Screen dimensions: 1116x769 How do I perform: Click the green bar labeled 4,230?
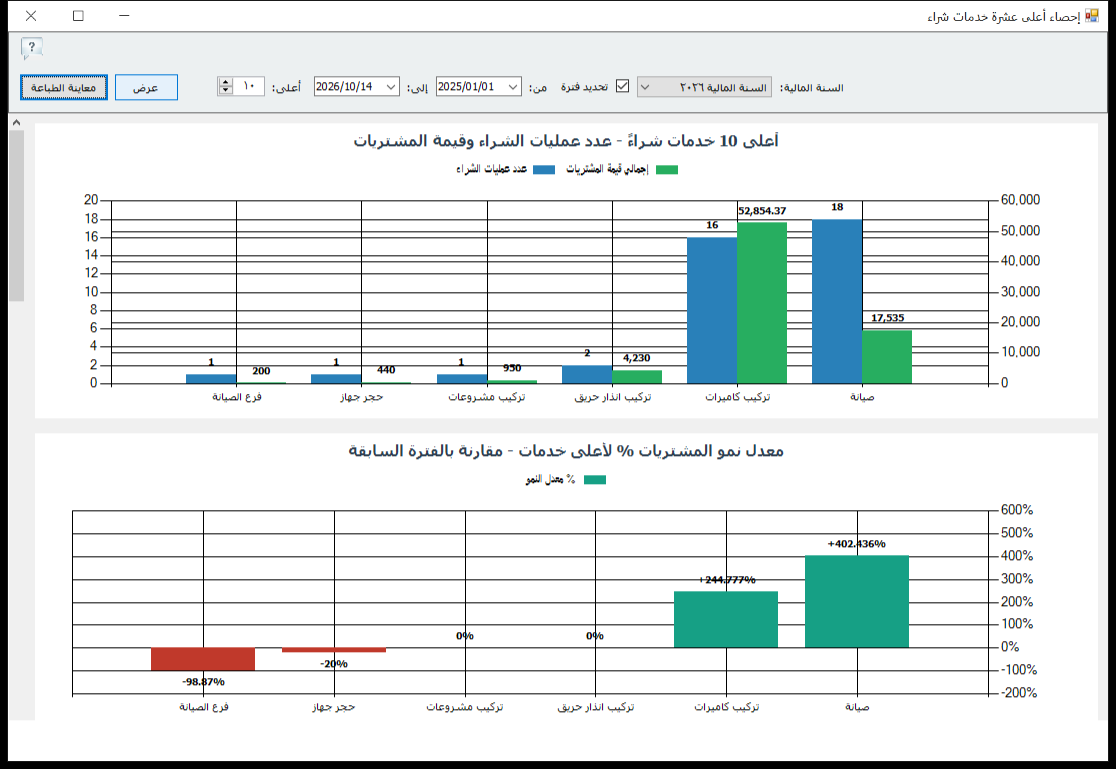(637, 377)
